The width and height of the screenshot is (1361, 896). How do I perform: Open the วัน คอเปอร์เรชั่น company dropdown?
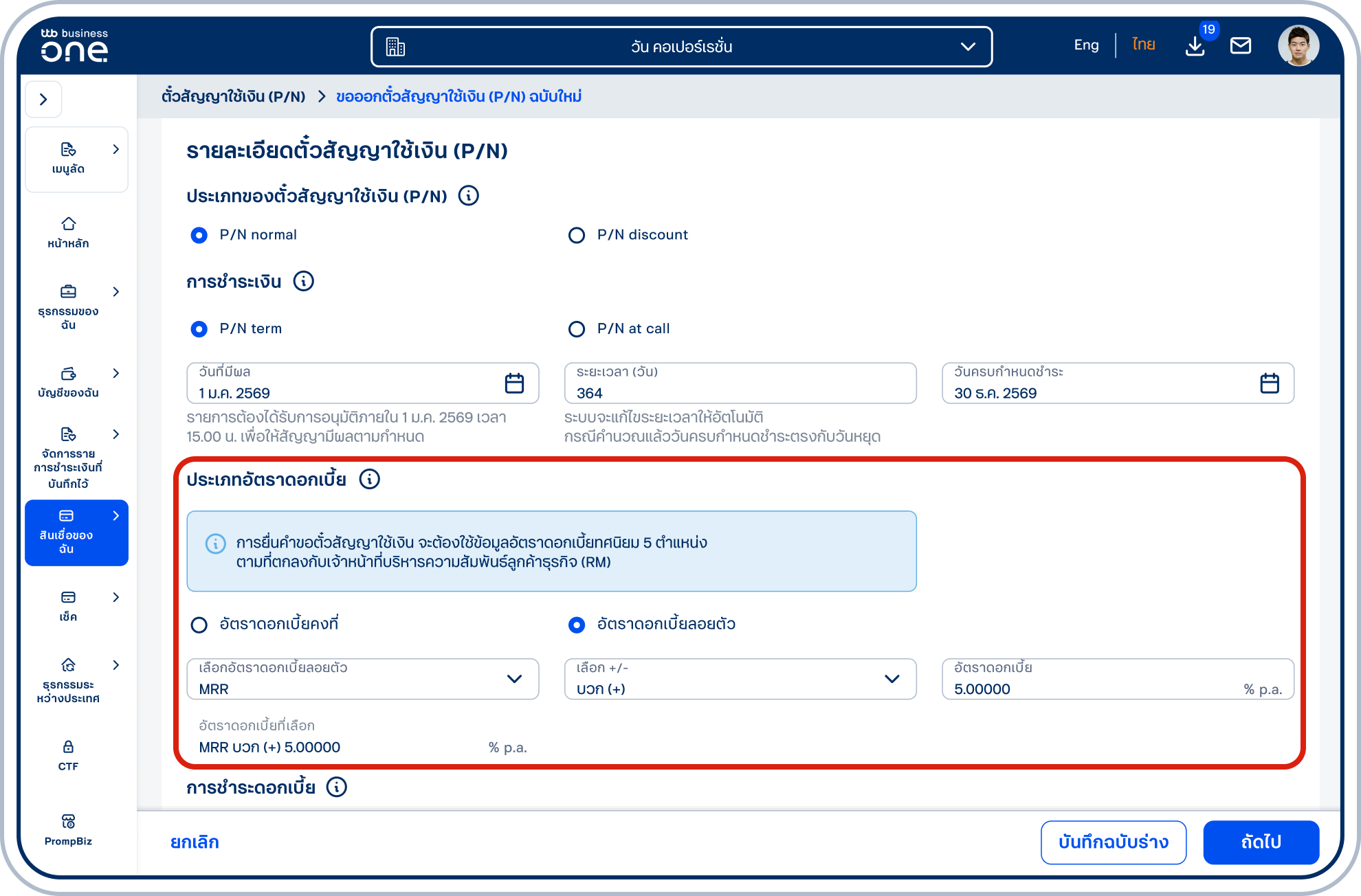tap(681, 47)
